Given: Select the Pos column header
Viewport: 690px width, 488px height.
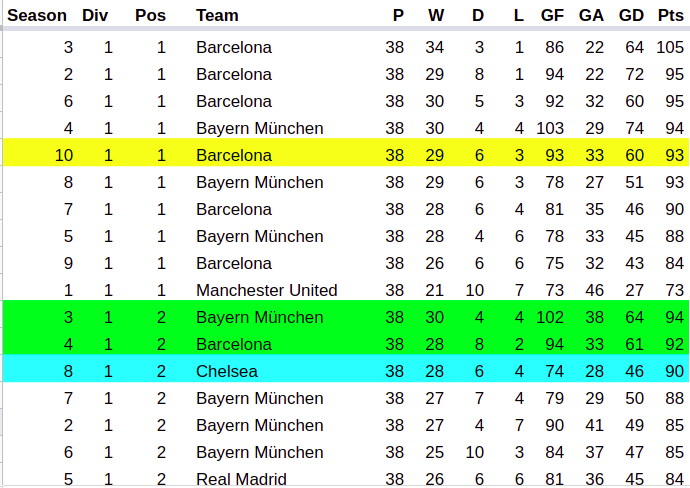Looking at the screenshot, I should (x=151, y=15).
